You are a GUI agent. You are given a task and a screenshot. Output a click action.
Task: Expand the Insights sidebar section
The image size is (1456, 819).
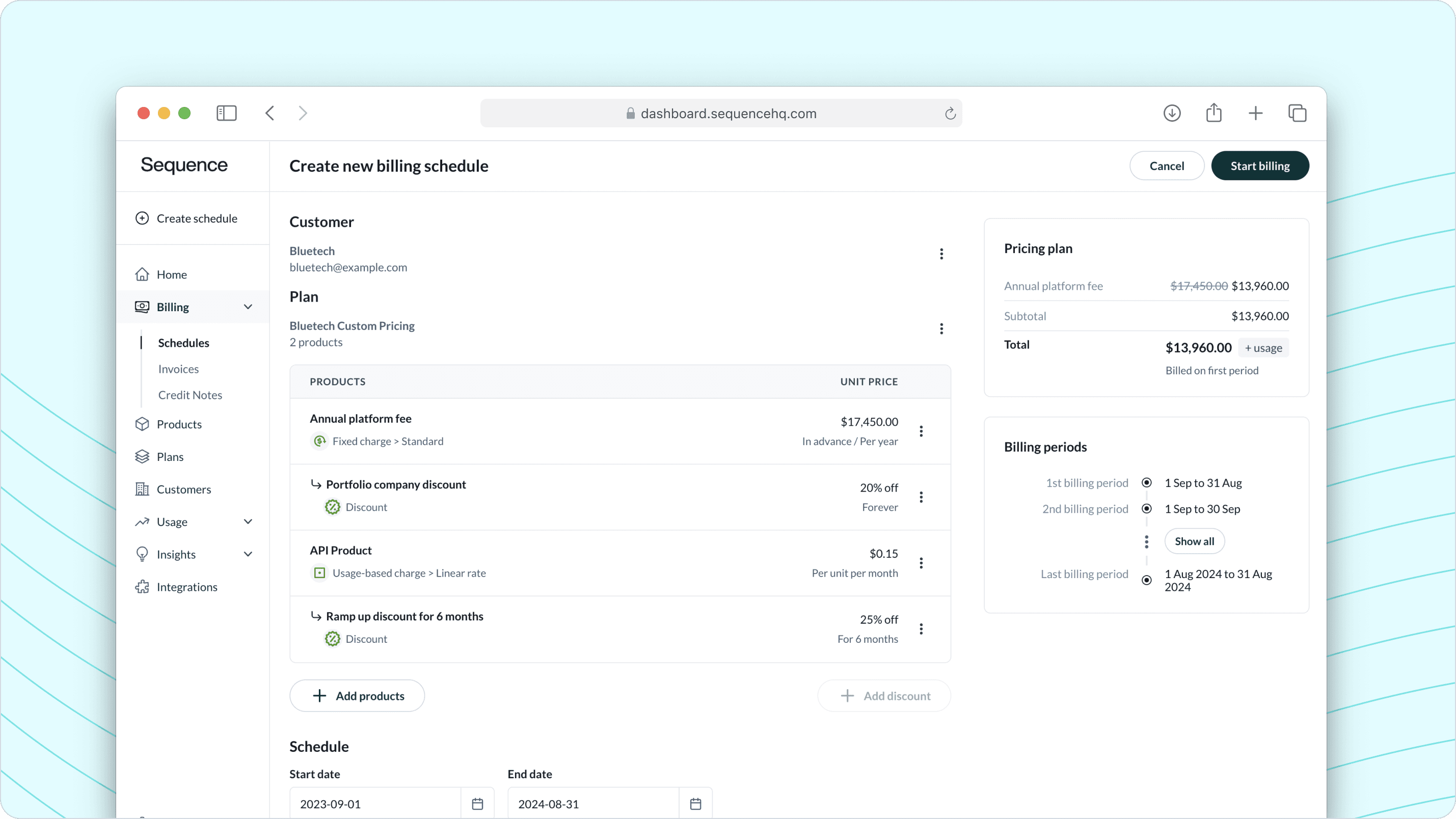[x=248, y=555]
